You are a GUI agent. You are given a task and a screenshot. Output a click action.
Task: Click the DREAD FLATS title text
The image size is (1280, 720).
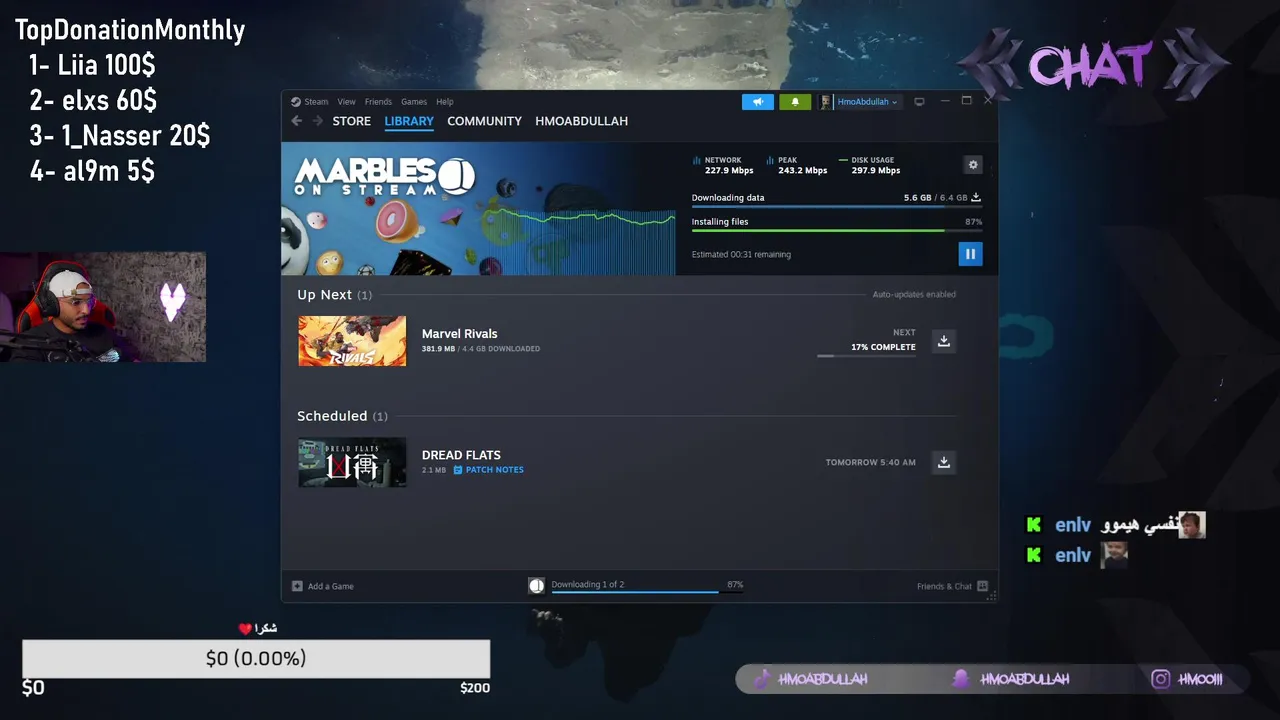(x=461, y=455)
